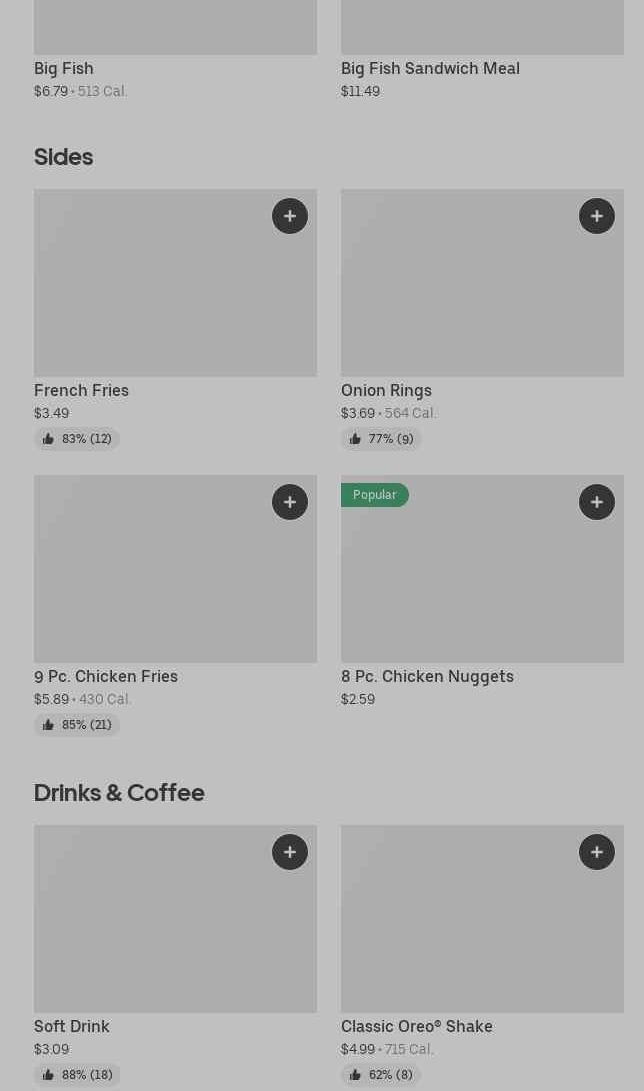Add Onion Rings with the plus icon

(x=597, y=216)
